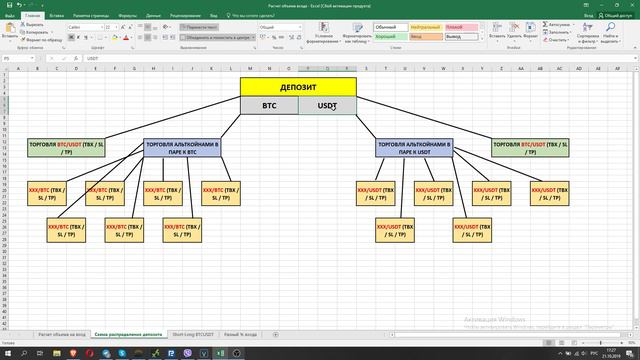
Task: Open Skype from the taskbar
Action: click(122, 353)
